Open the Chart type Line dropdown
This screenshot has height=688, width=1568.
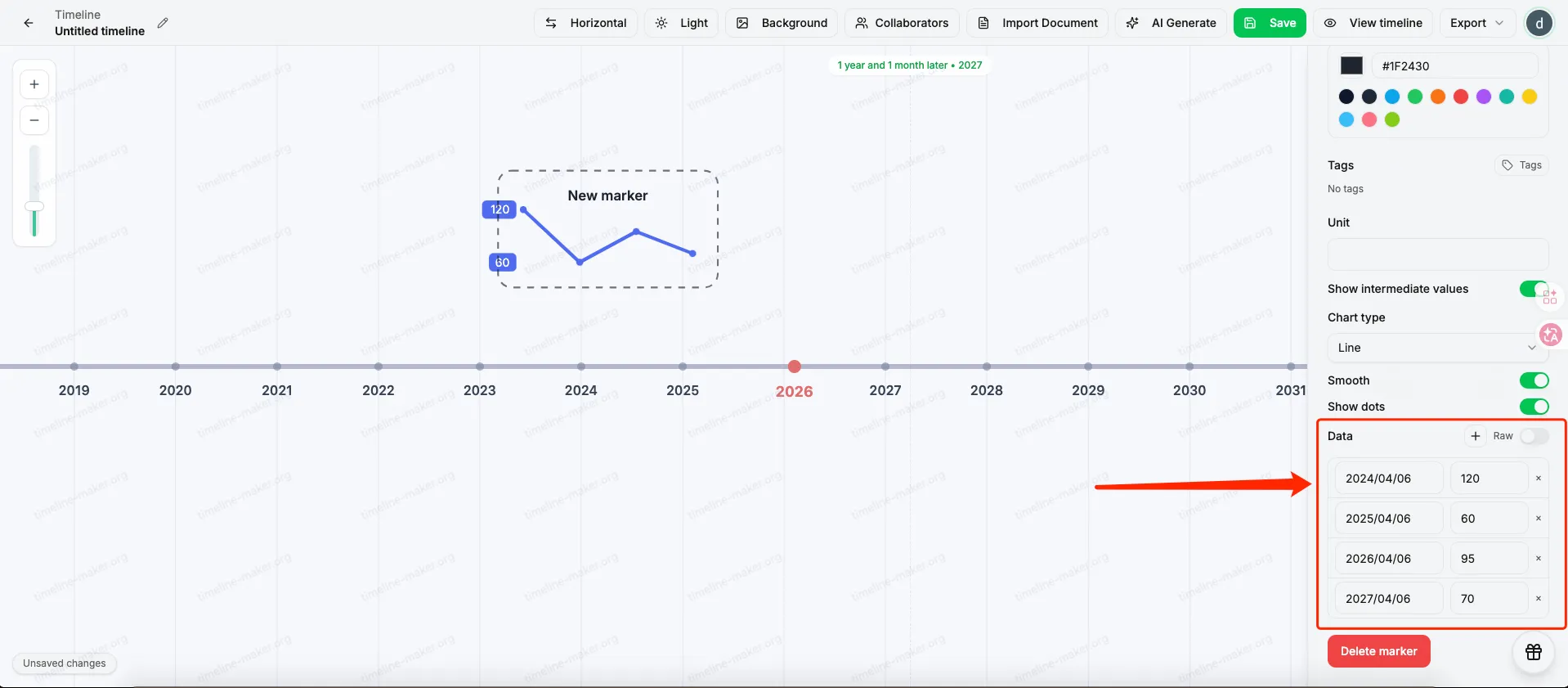tap(1438, 348)
